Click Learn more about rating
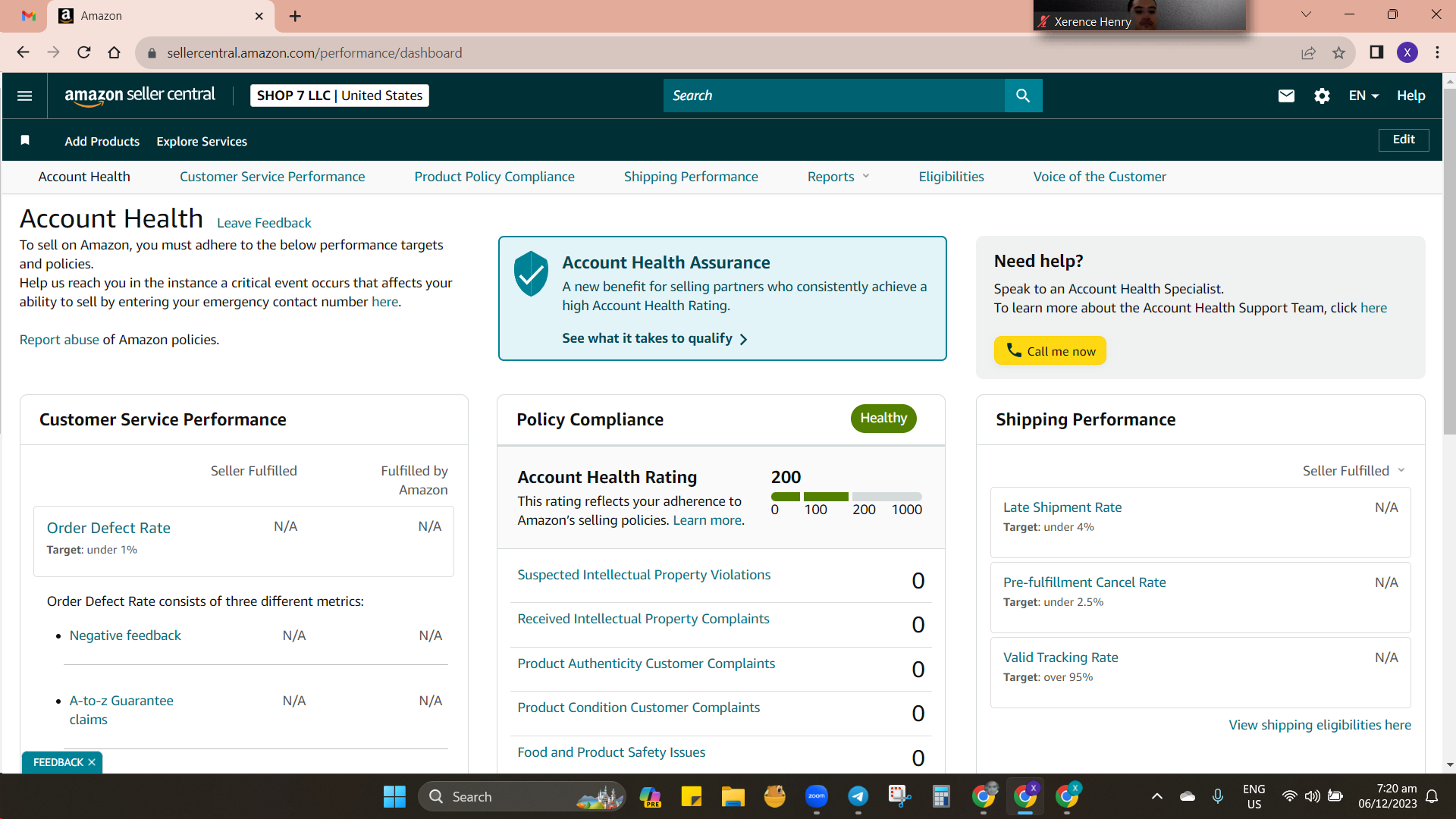This screenshot has height=819, width=1456. [707, 520]
